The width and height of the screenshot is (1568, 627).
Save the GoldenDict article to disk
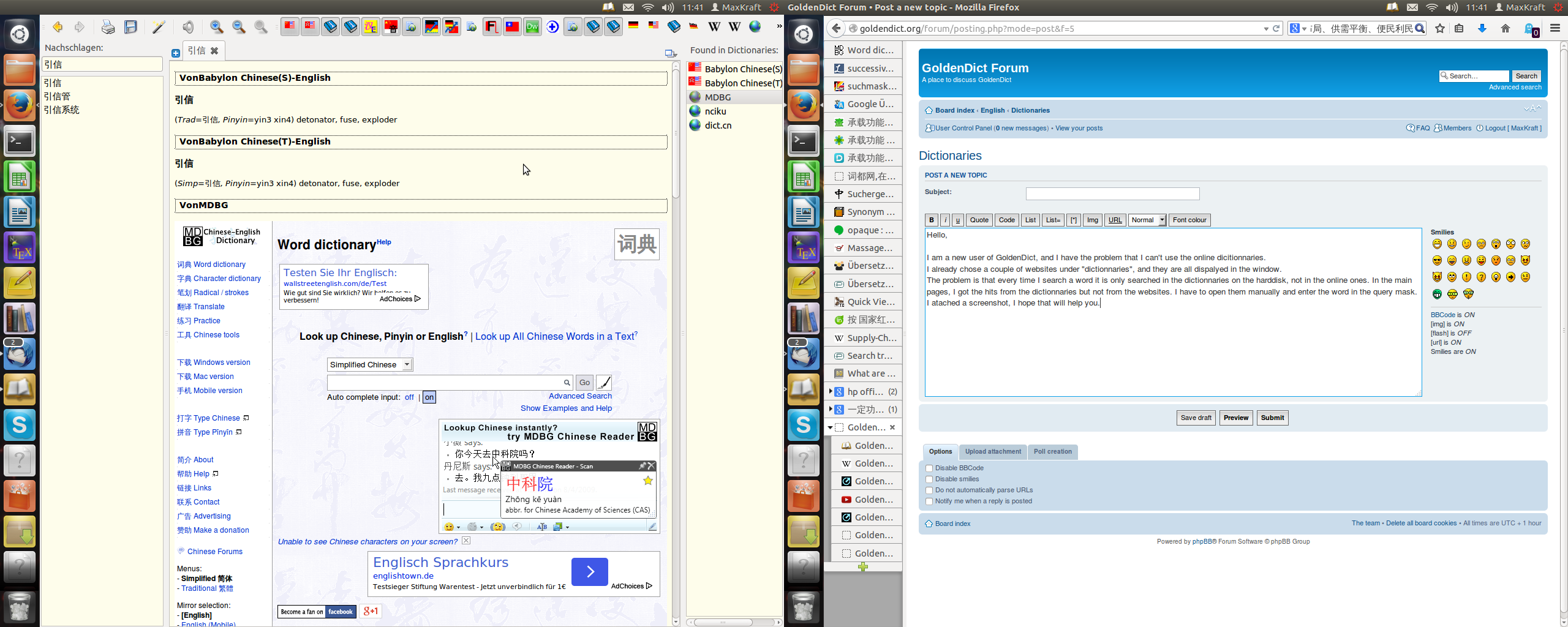point(130,27)
